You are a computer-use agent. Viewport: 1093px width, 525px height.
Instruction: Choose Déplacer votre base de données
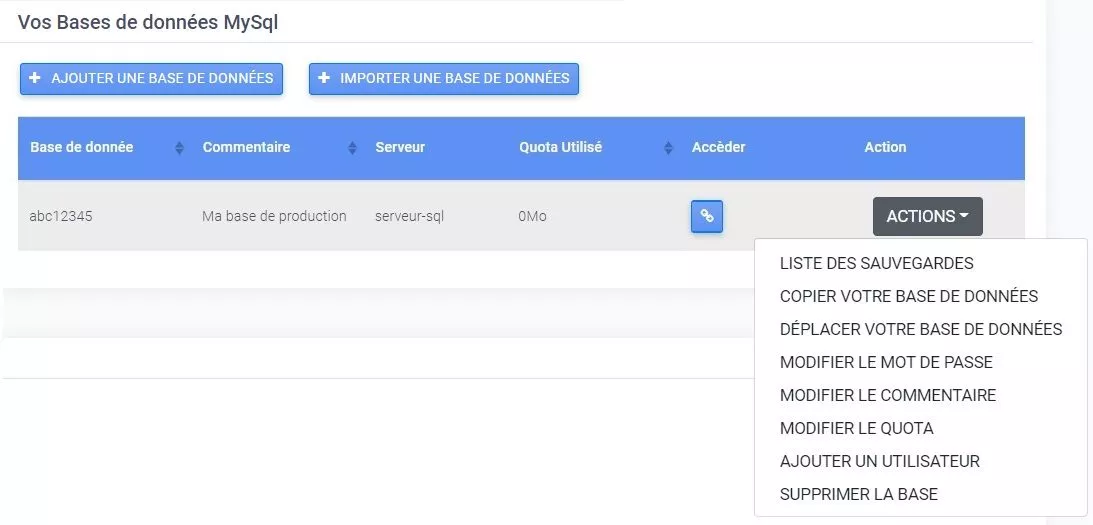pyautogui.click(x=920, y=329)
